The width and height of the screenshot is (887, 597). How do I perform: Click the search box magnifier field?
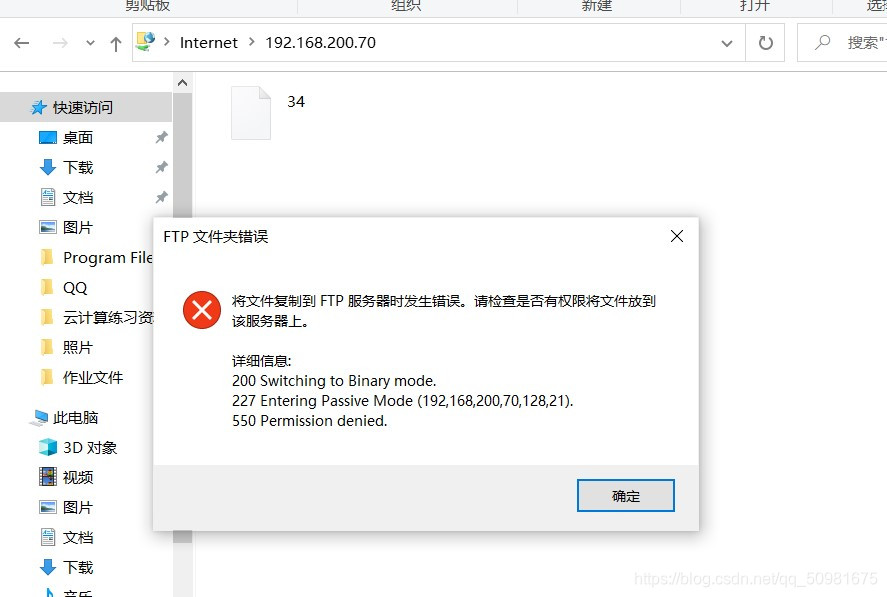842,42
